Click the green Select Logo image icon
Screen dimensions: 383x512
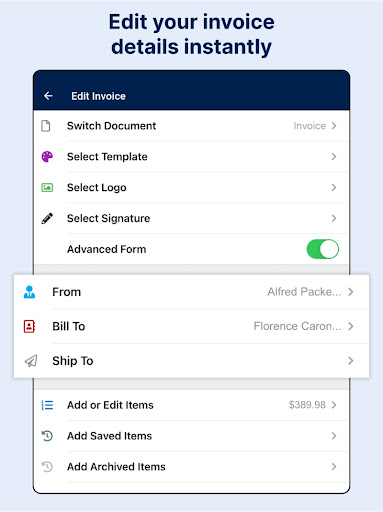(x=47, y=187)
